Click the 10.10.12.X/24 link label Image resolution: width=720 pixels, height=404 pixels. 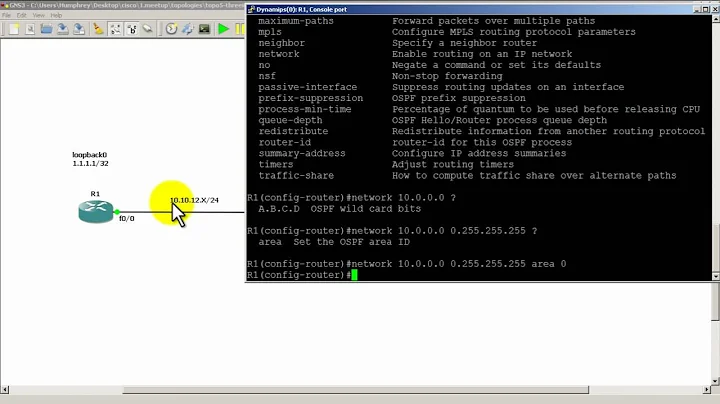click(x=194, y=200)
